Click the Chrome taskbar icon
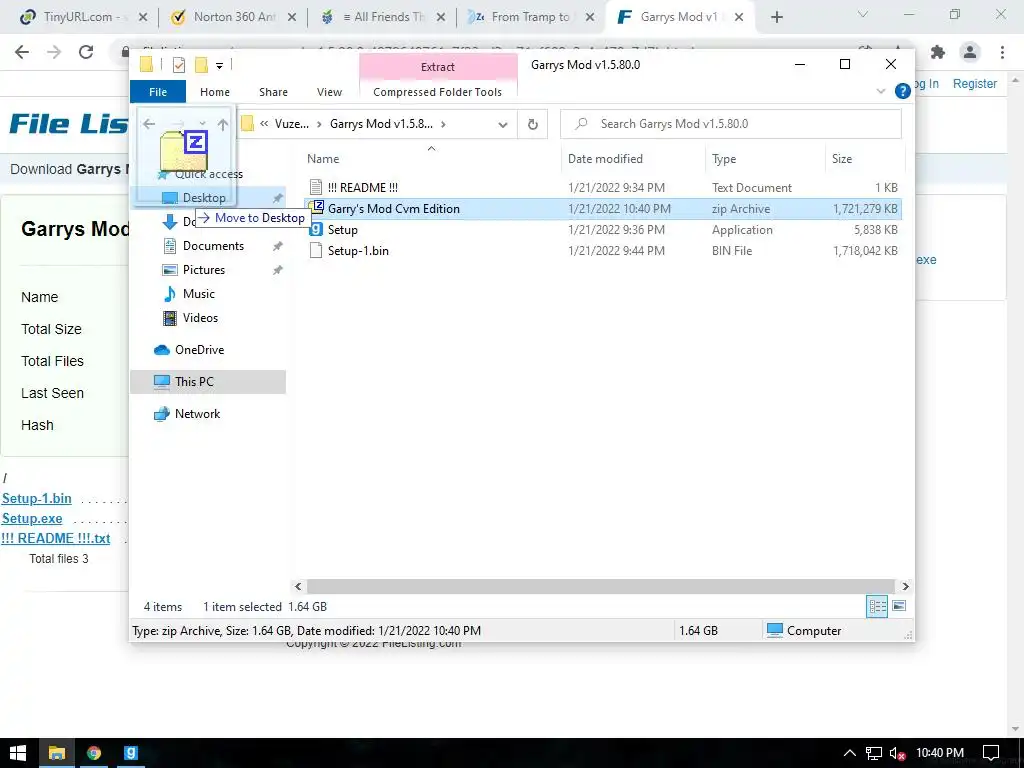Image resolution: width=1024 pixels, height=768 pixels. tap(94, 753)
